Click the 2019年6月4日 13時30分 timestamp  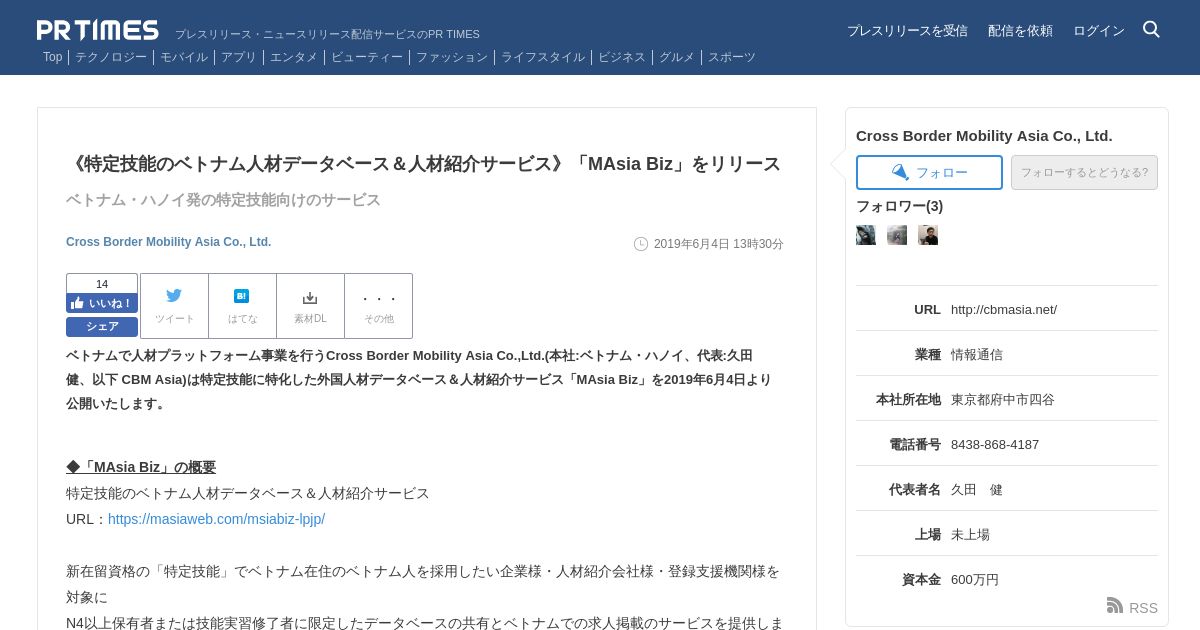(x=718, y=244)
